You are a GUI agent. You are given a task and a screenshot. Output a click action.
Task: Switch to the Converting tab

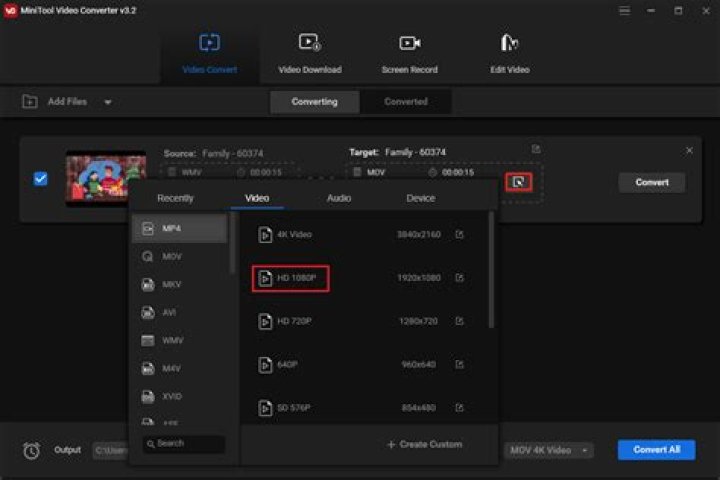pyautogui.click(x=315, y=102)
